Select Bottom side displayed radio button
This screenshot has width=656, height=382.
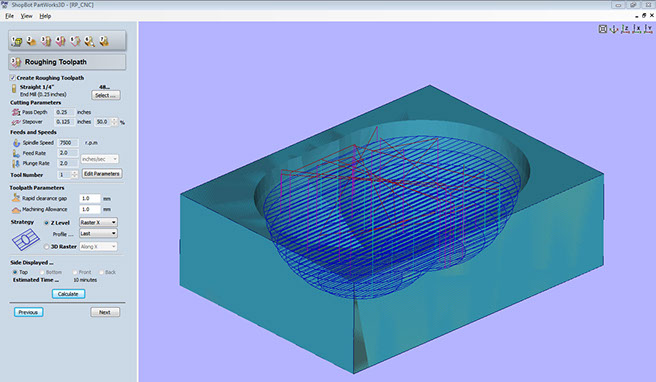(42, 272)
